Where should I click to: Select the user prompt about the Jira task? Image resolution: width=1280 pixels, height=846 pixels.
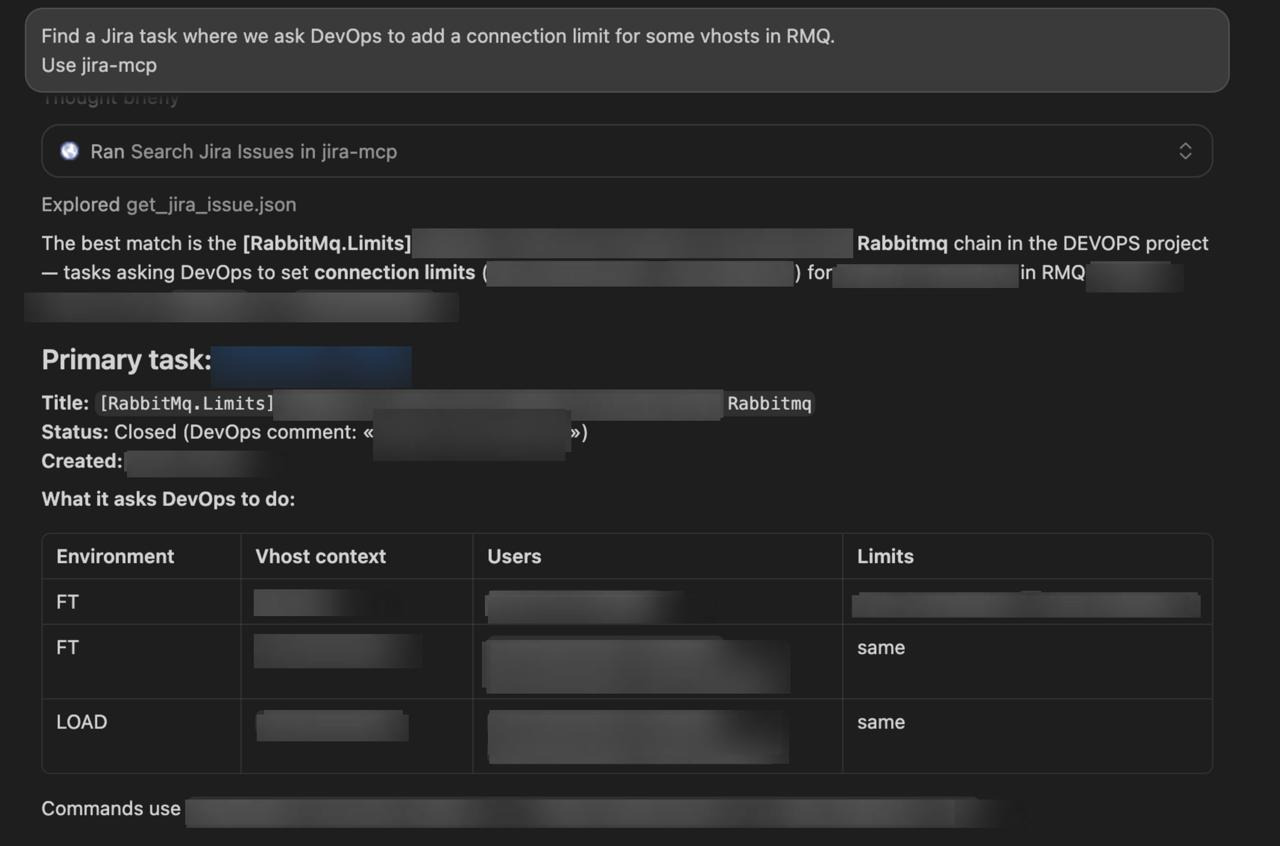click(627, 50)
